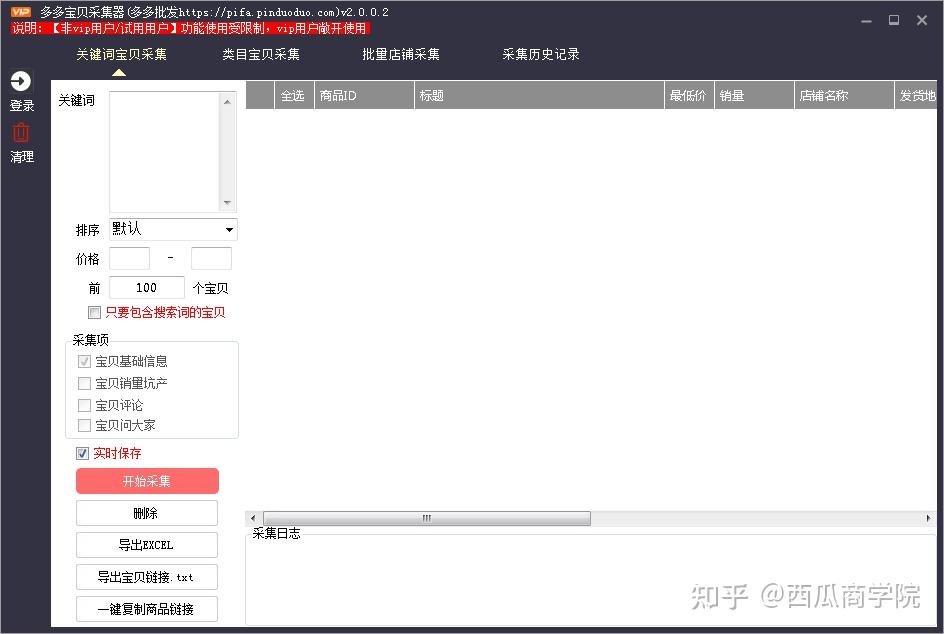
Task: Click the 导出宝贝链接.txt button
Action: pyautogui.click(x=146, y=577)
